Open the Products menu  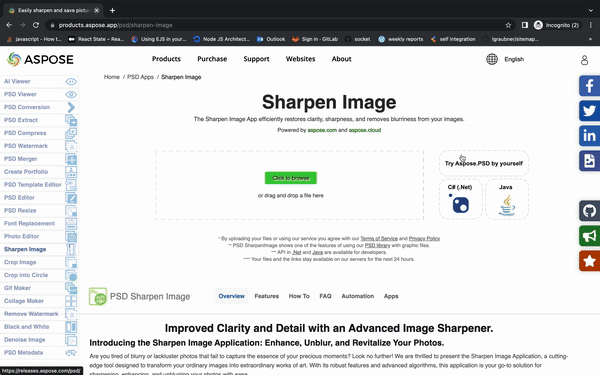pos(166,59)
